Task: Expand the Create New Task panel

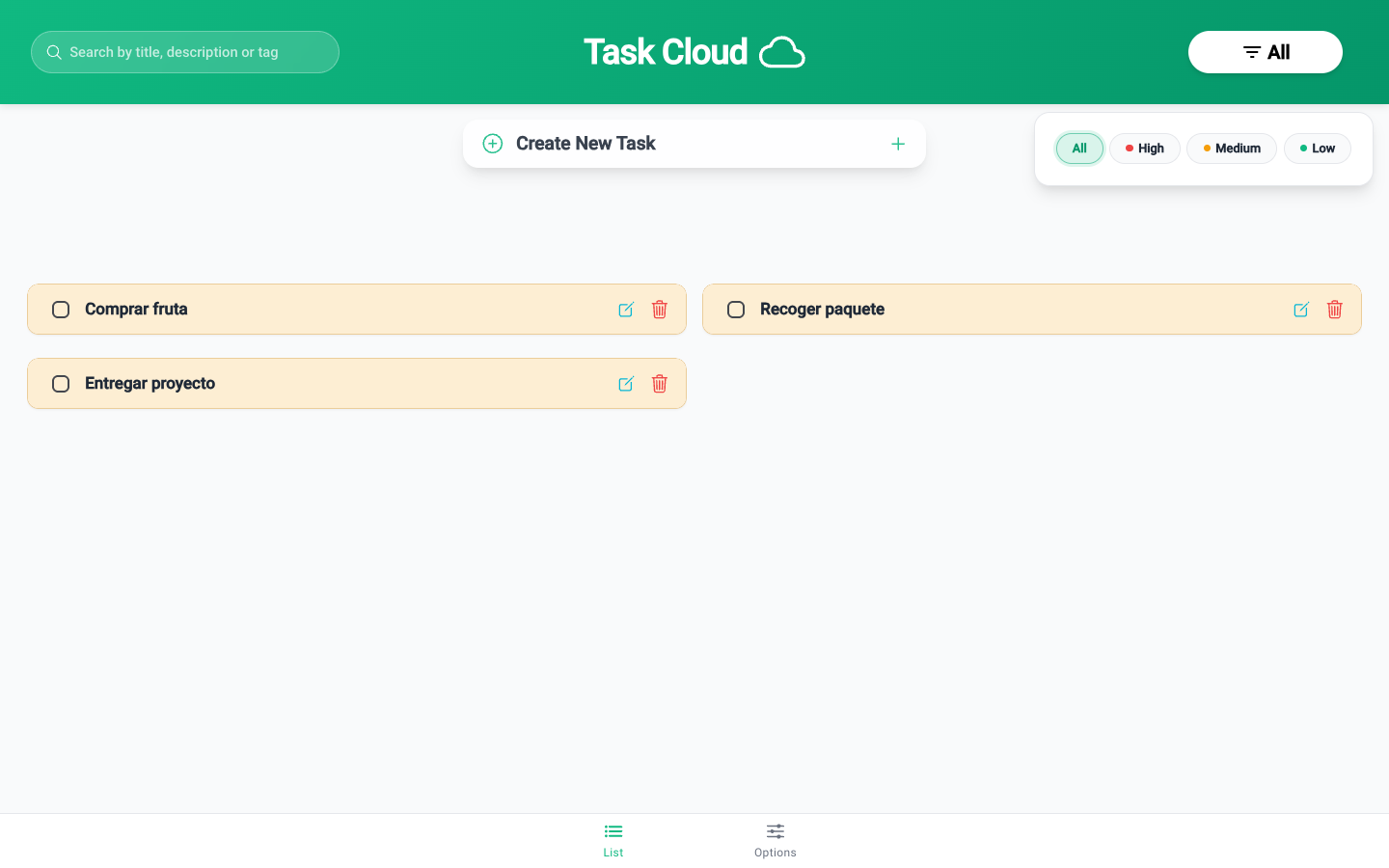Action: pyautogui.click(x=694, y=144)
